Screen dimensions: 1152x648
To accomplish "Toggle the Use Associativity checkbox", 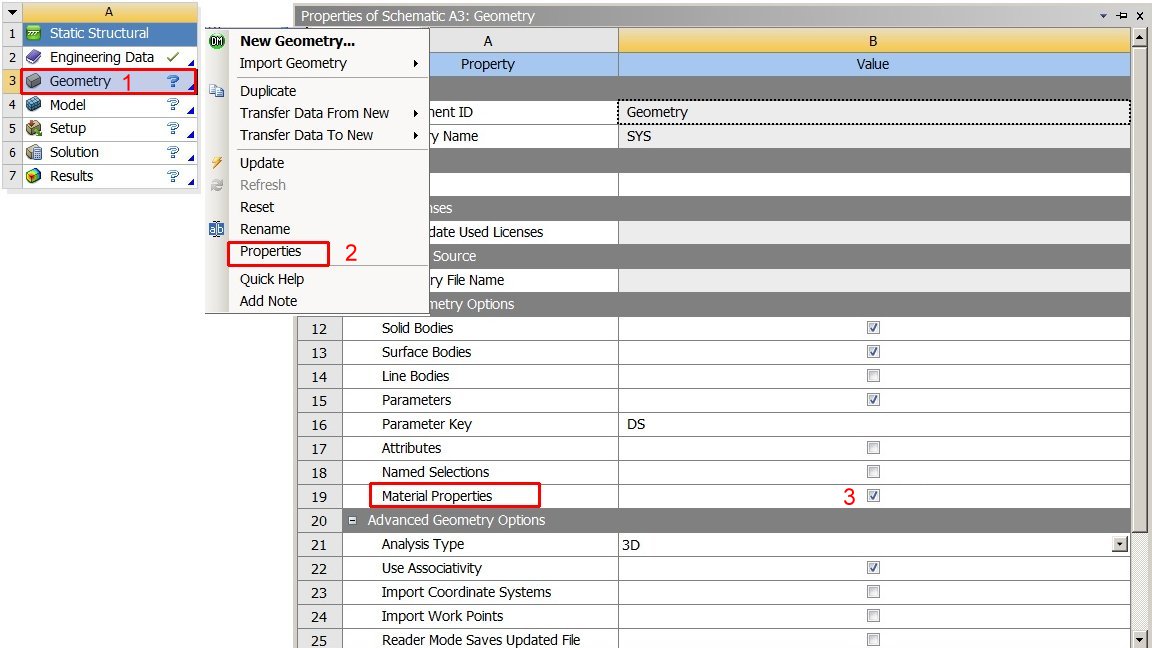I will 873,568.
